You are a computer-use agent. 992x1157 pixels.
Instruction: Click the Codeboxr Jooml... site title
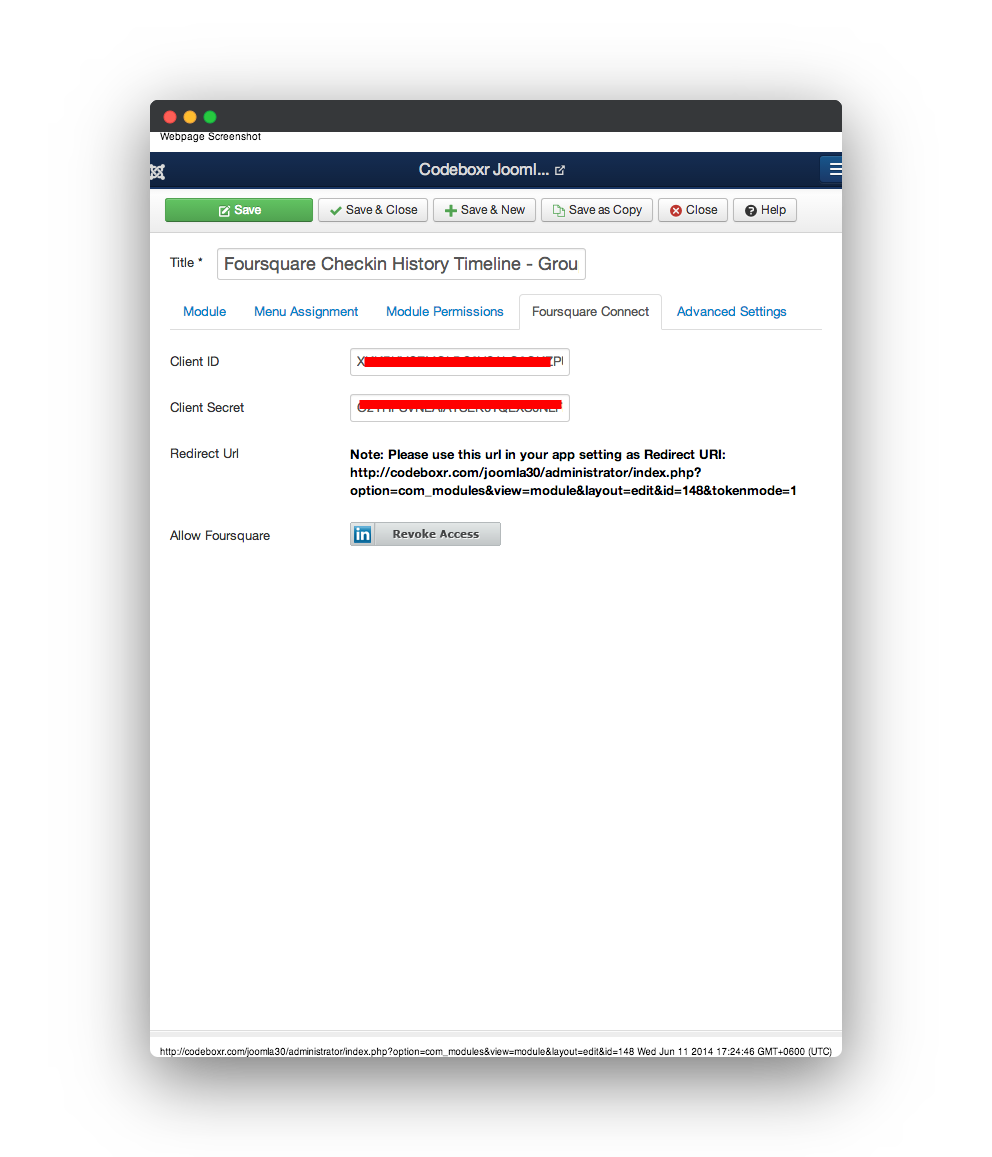coord(483,170)
